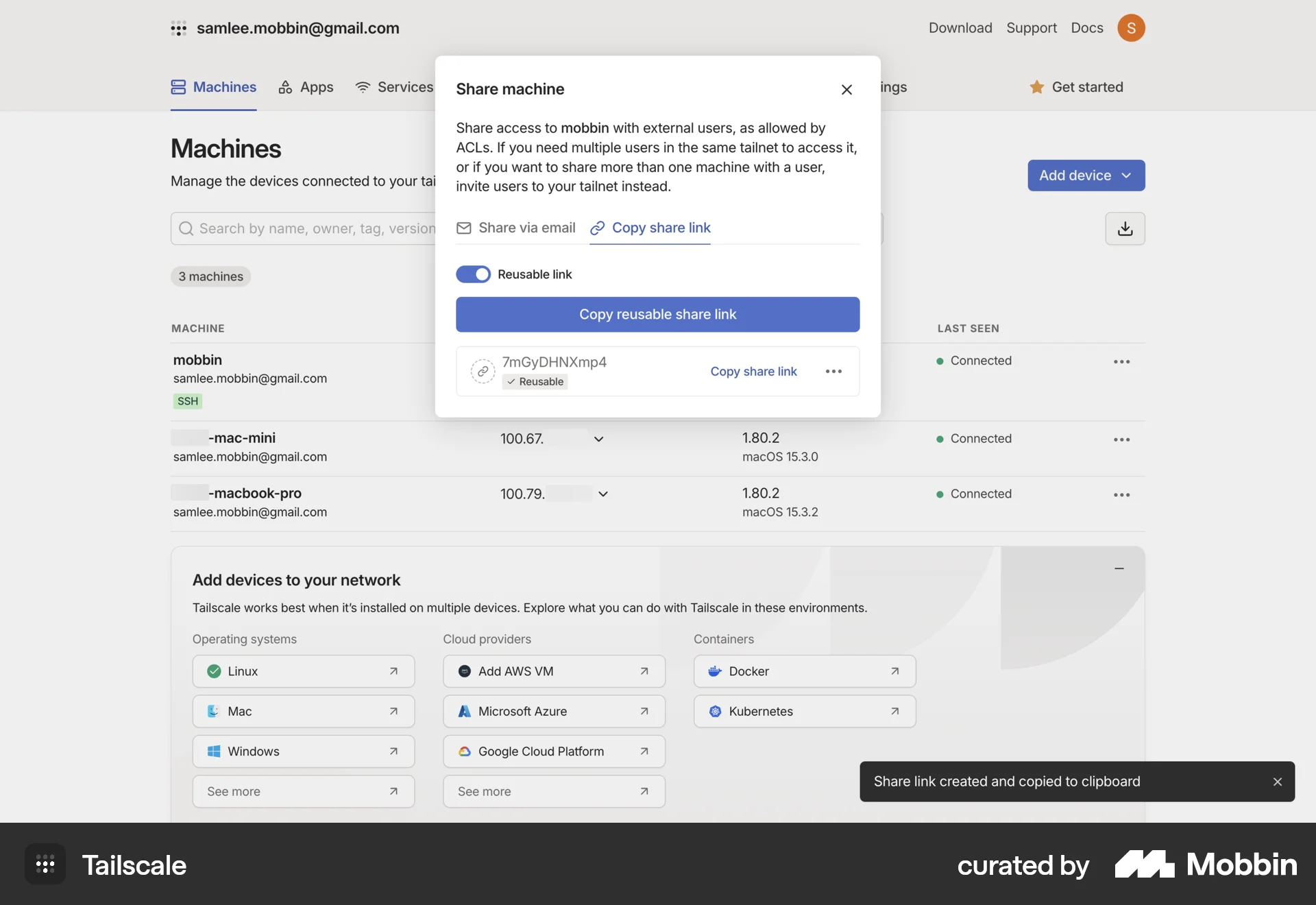Open the macbook-pro row options menu

tap(1121, 494)
